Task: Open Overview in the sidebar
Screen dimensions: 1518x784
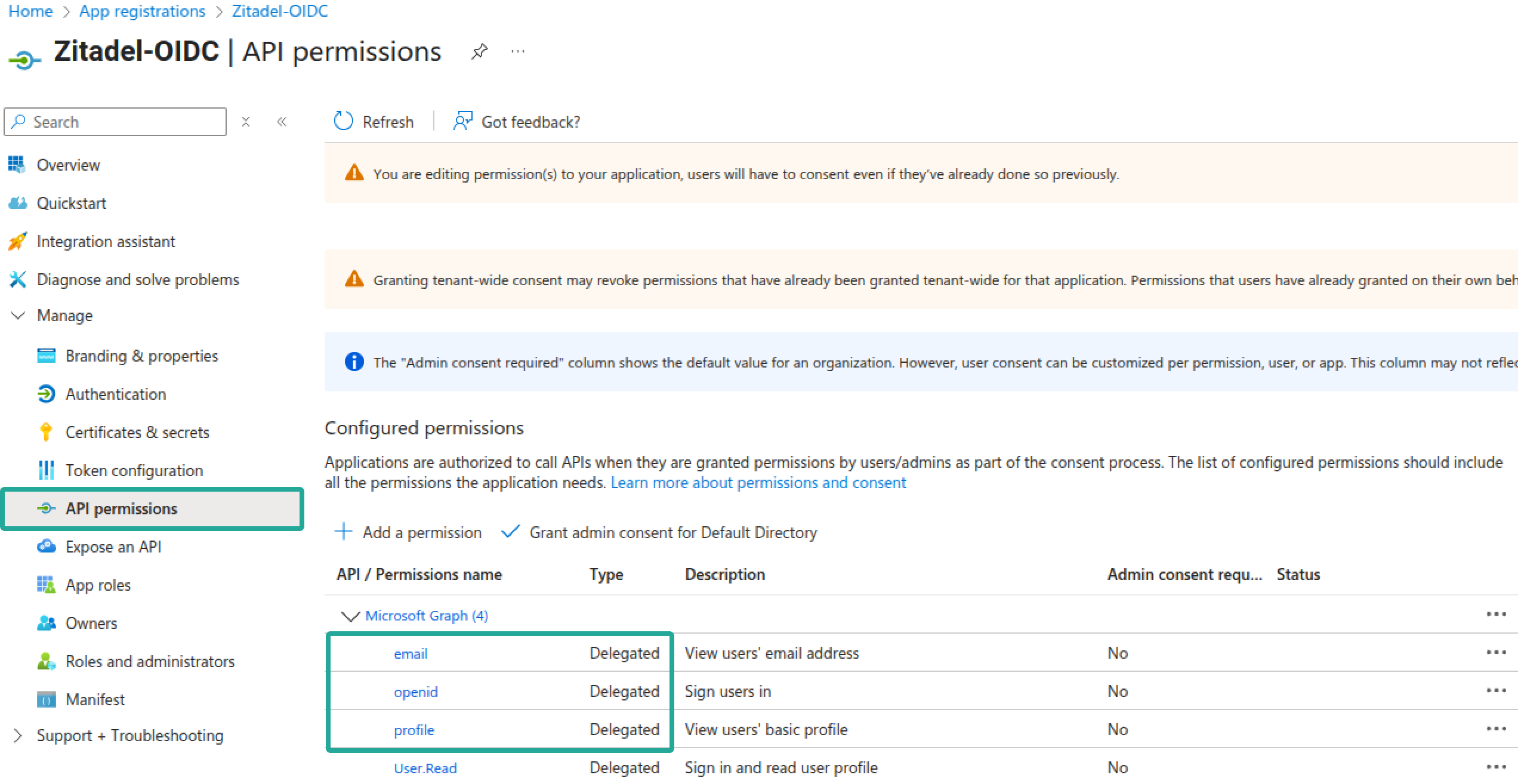Action: (69, 165)
